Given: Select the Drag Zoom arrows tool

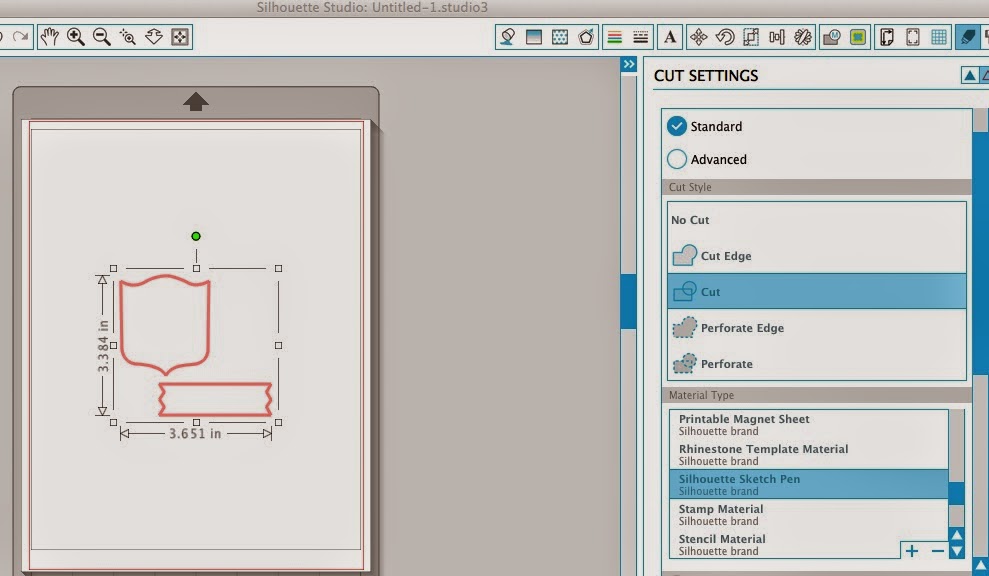Looking at the screenshot, I should pyautogui.click(x=154, y=37).
